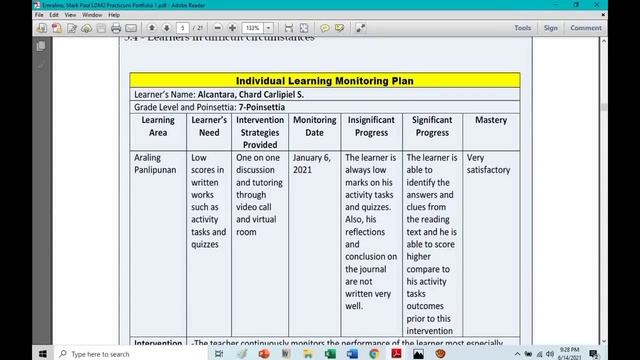Close the document with menu bar X
Viewport: 640px width, 360px height.
pyautogui.click(x=603, y=15)
